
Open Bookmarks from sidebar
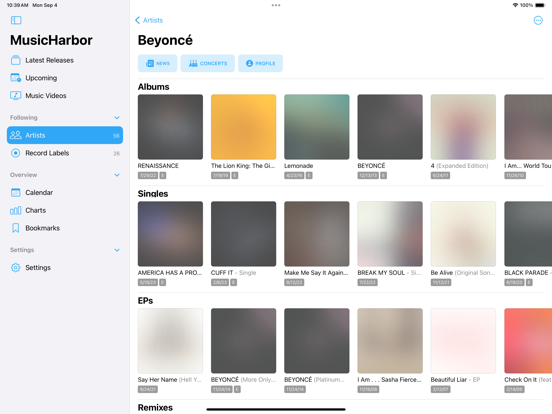[x=65, y=228]
